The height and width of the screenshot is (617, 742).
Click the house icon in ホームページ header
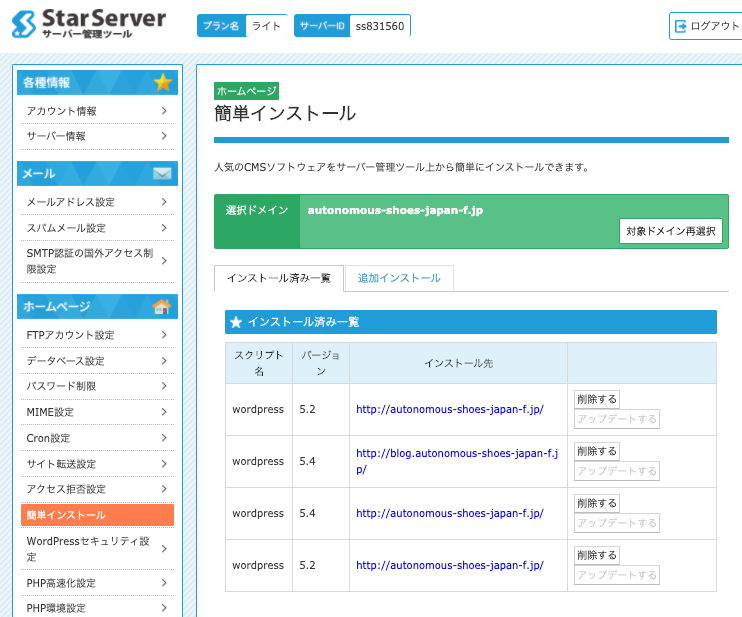(161, 307)
